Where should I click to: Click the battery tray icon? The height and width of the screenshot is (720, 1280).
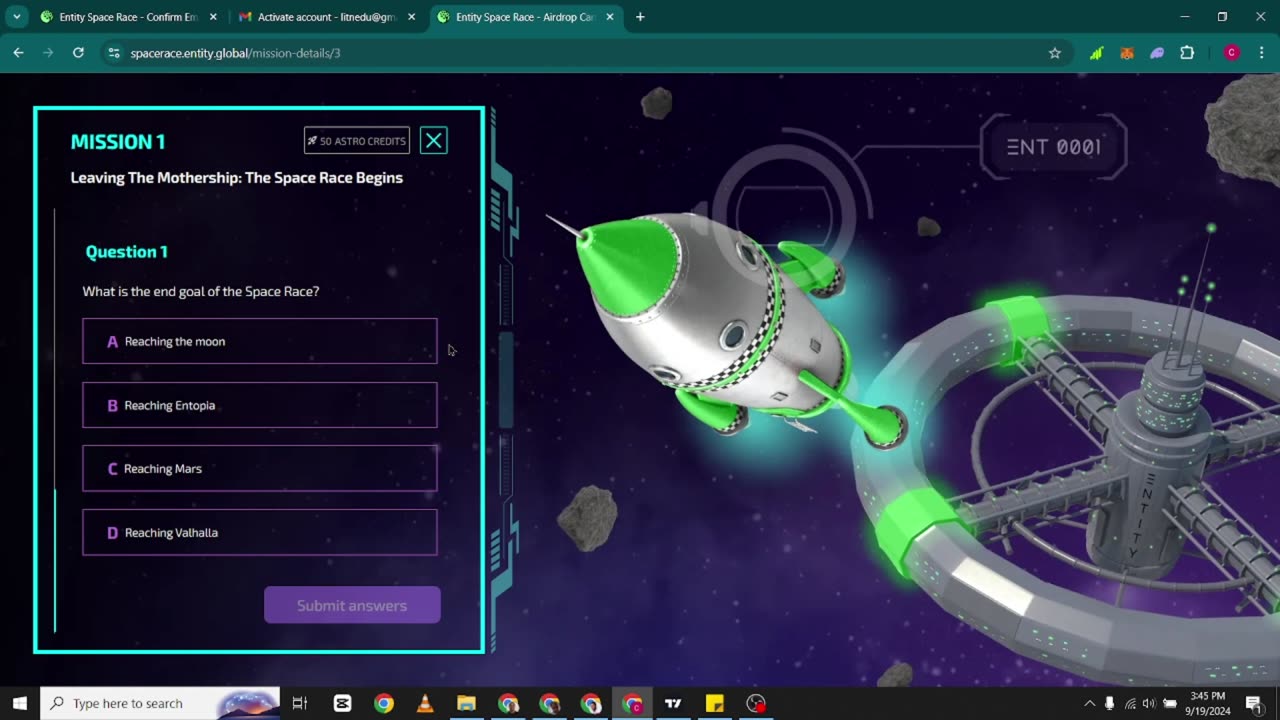[1169, 703]
